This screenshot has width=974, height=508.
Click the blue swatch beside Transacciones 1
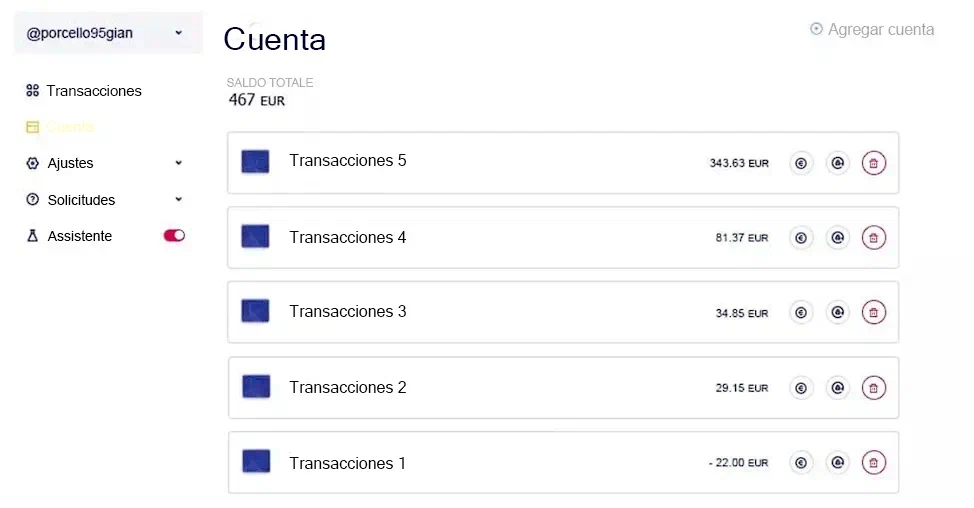(x=256, y=461)
